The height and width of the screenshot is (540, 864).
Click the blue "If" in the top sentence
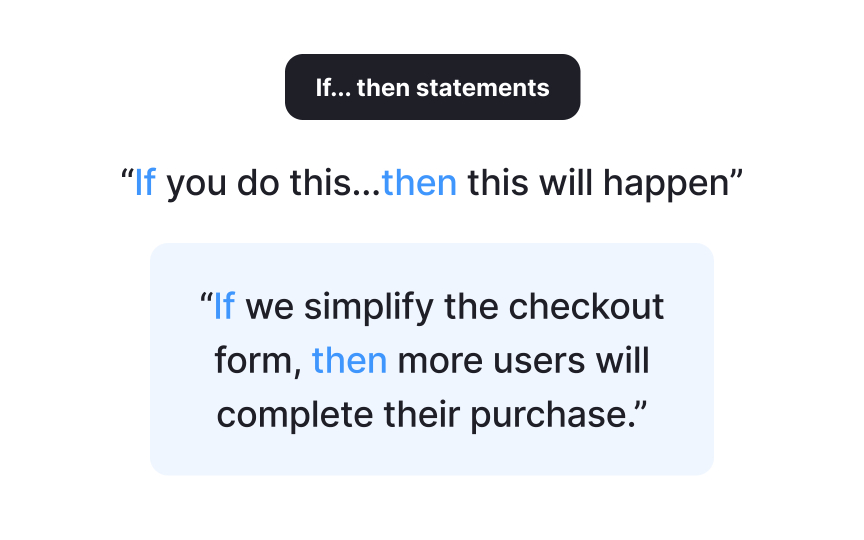pyautogui.click(x=145, y=183)
